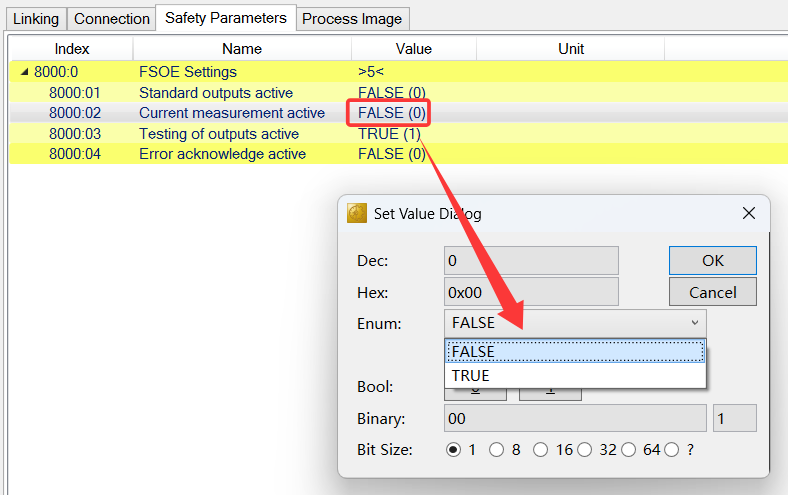Open the Enum combo box arrow
788x495 pixels.
click(695, 323)
